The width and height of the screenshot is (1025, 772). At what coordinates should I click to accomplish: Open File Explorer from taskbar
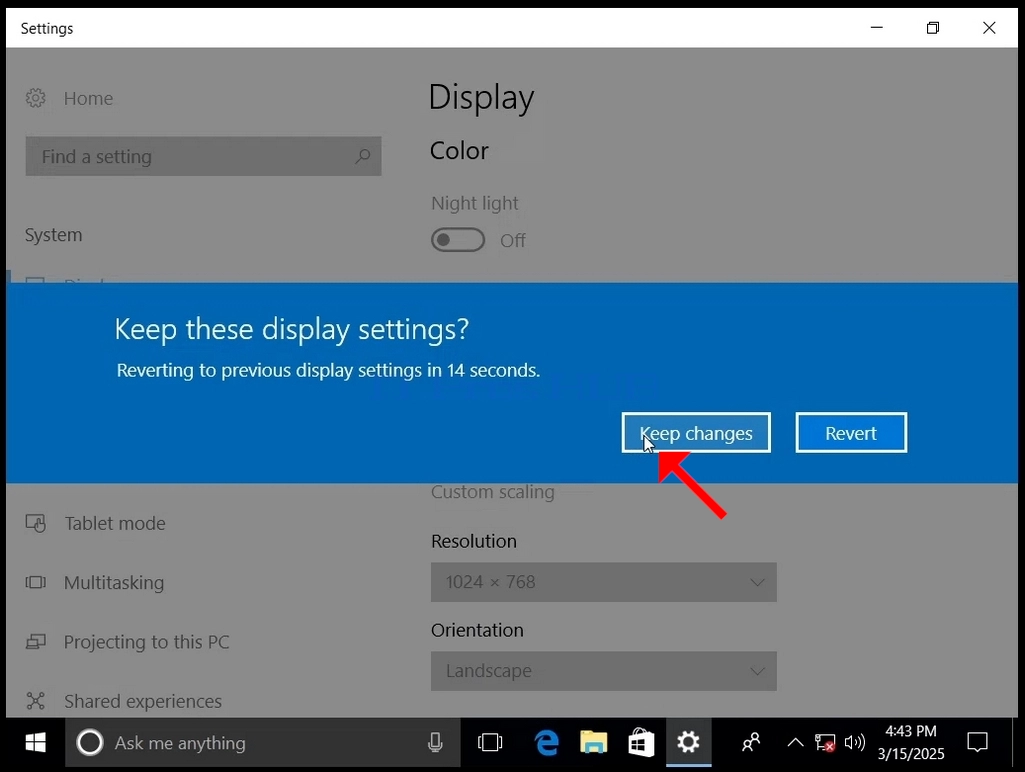(x=594, y=743)
